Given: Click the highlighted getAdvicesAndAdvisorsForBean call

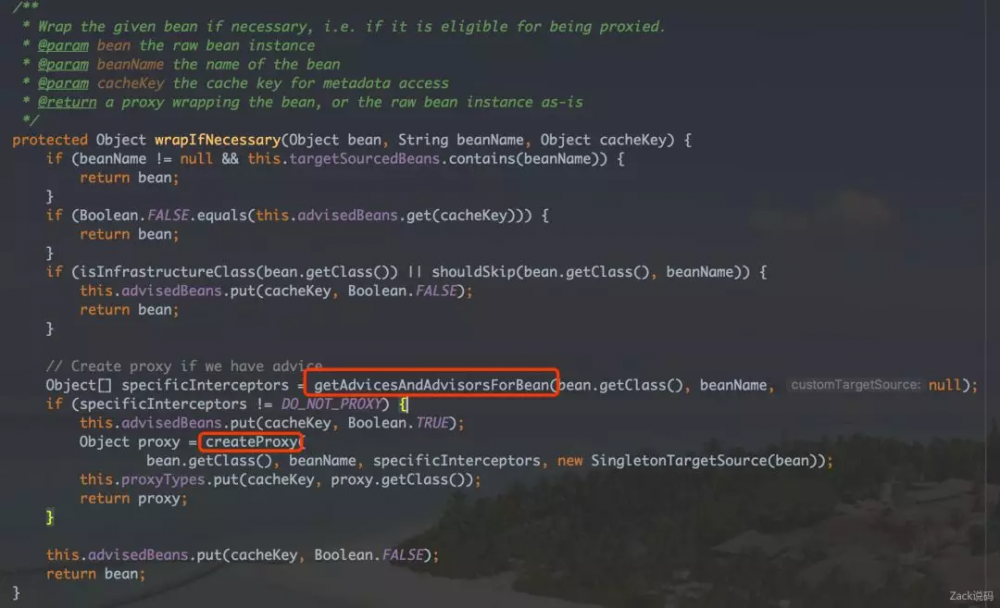Looking at the screenshot, I should coord(432,385).
